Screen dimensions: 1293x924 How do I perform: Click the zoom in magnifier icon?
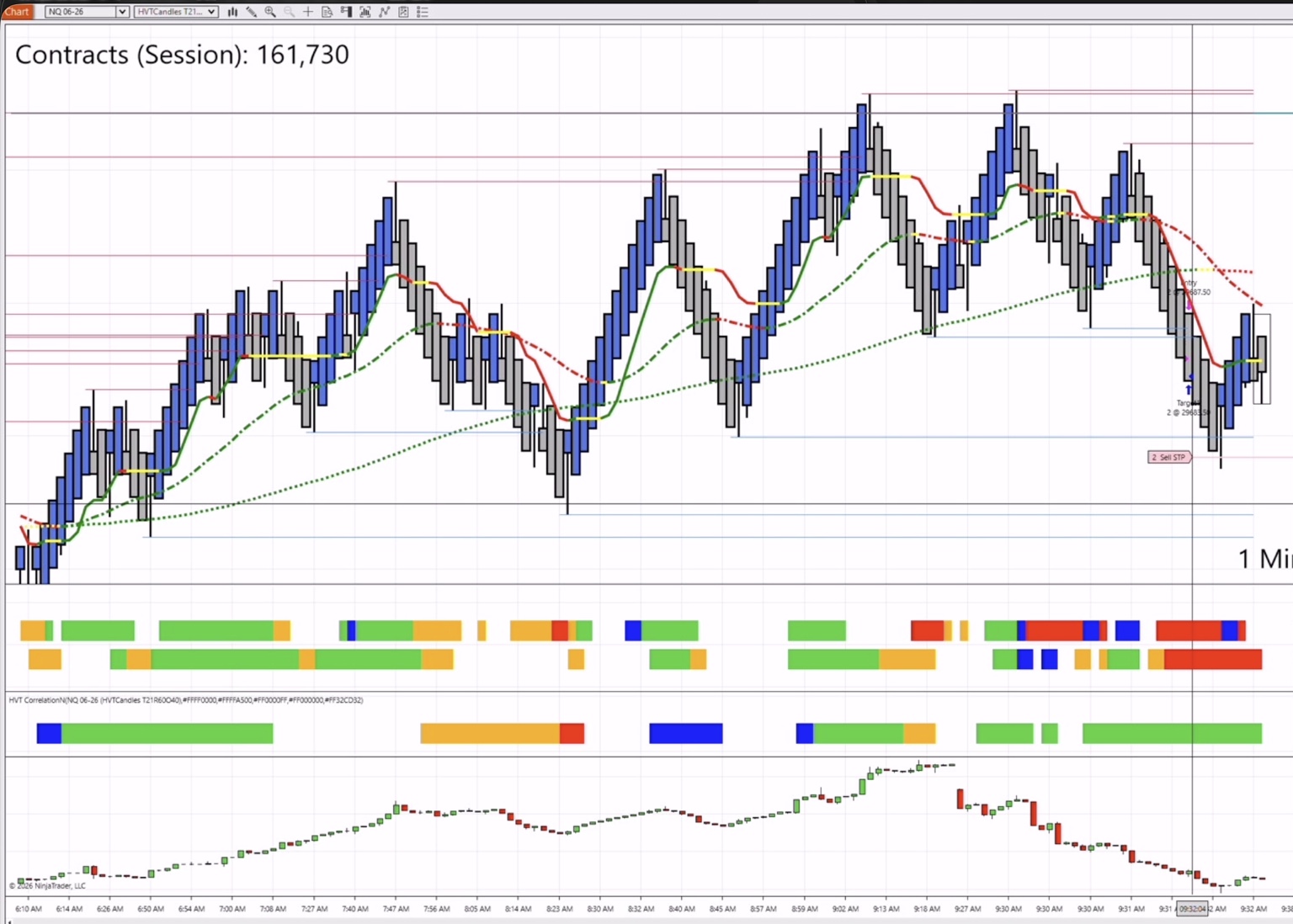[x=270, y=12]
